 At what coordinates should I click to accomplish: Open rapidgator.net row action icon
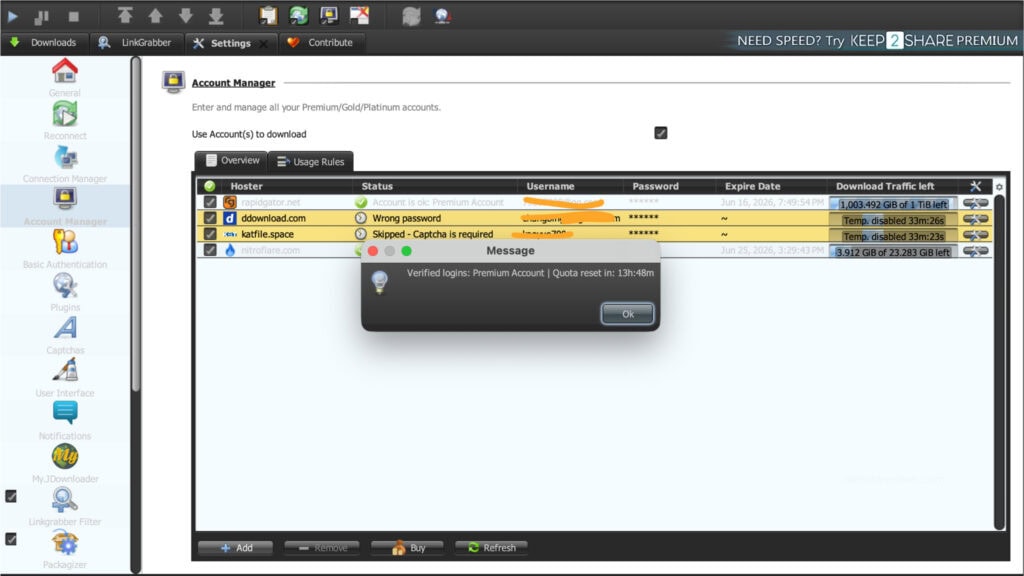click(x=975, y=203)
